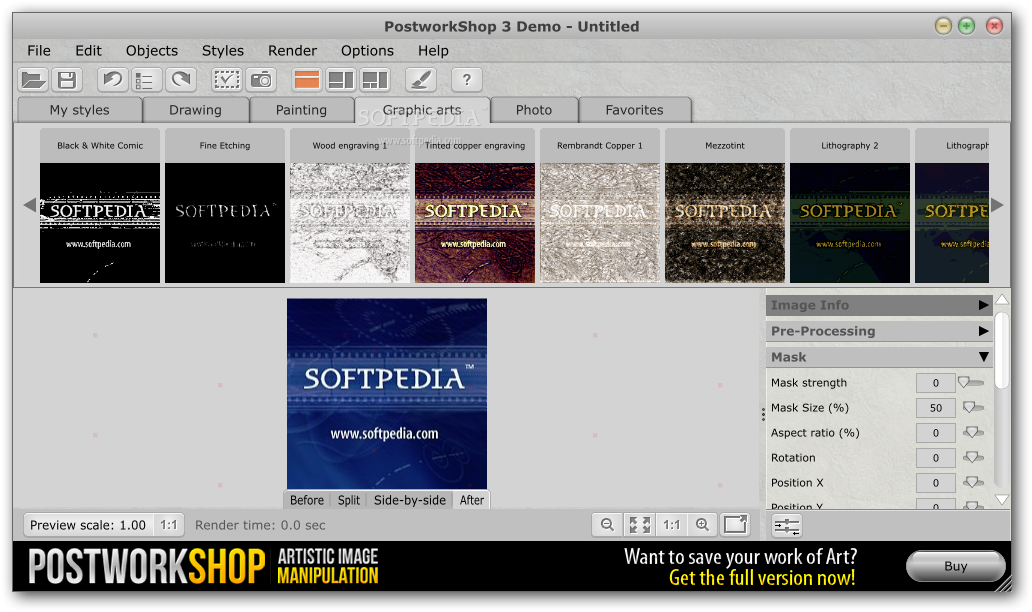Screen dimensions: 1032x612
Task: Apply the Fine Etching style
Action: 225,206
